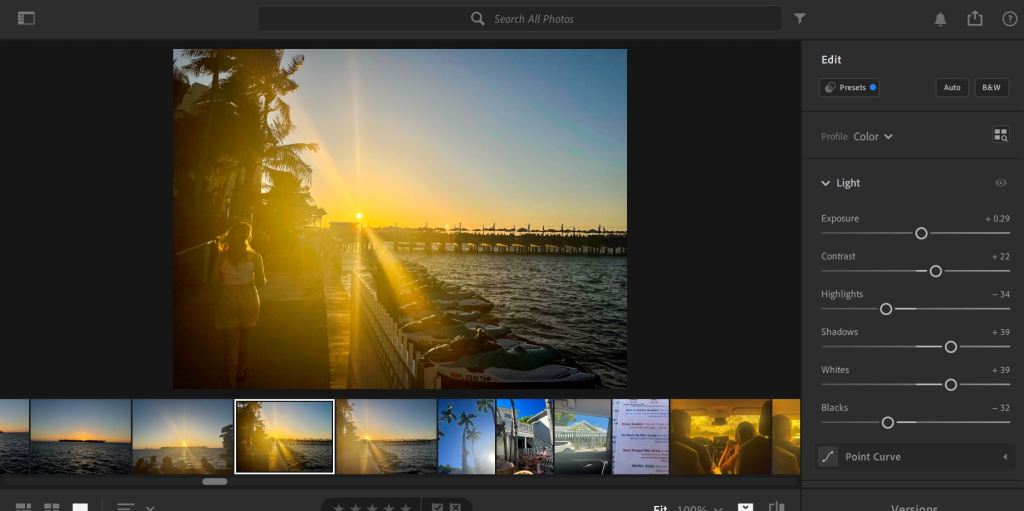Open notifications bell icon

pyautogui.click(x=940, y=19)
